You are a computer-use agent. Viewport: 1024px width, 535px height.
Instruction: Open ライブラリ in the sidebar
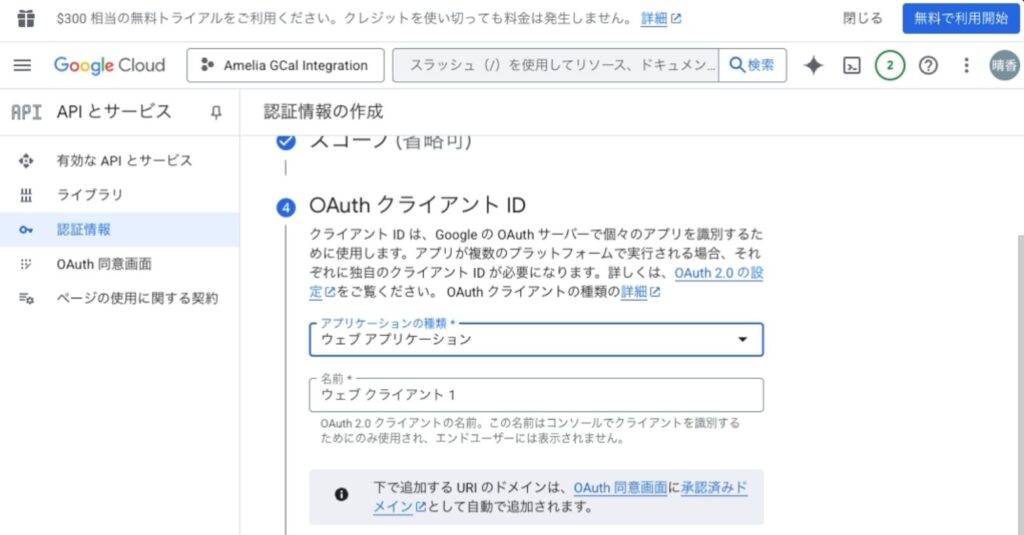[90, 195]
